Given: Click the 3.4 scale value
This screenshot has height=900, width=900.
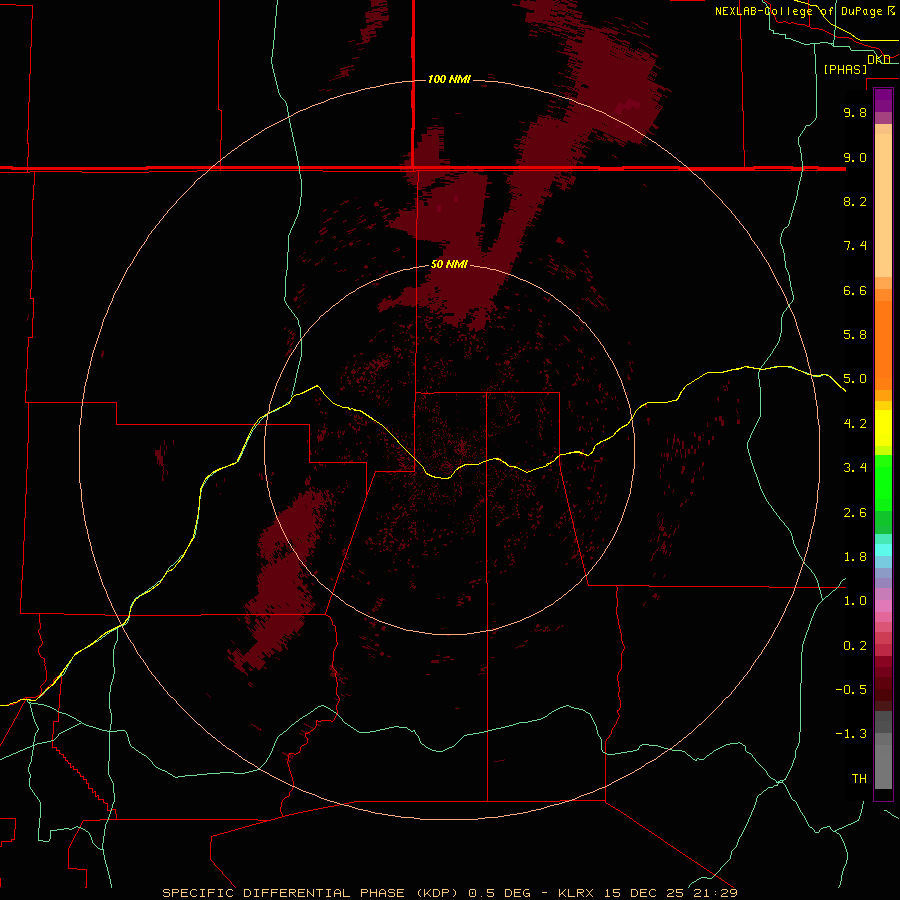Looking at the screenshot, I should (x=855, y=468).
